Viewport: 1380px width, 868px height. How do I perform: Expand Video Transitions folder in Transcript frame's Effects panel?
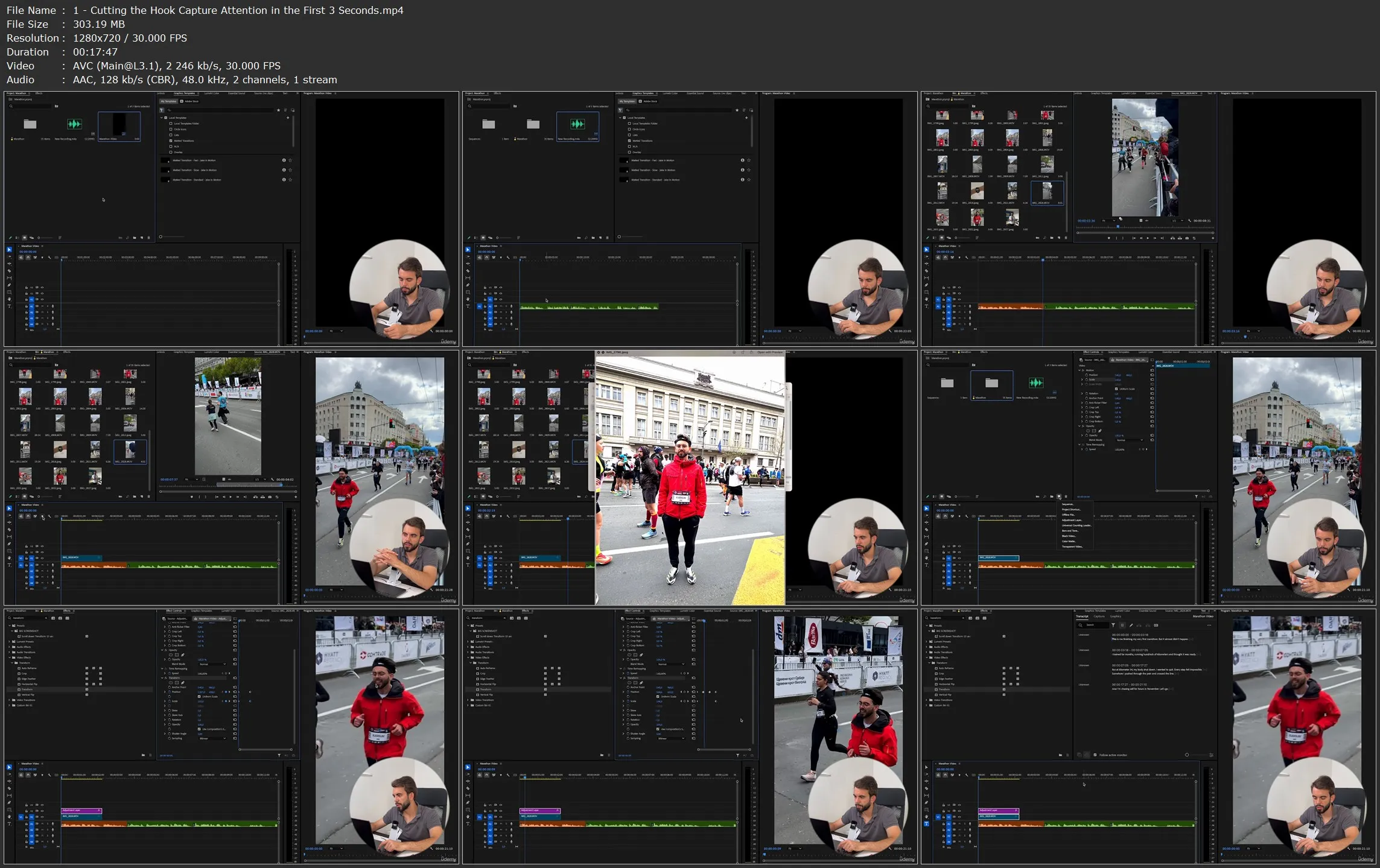[926, 700]
